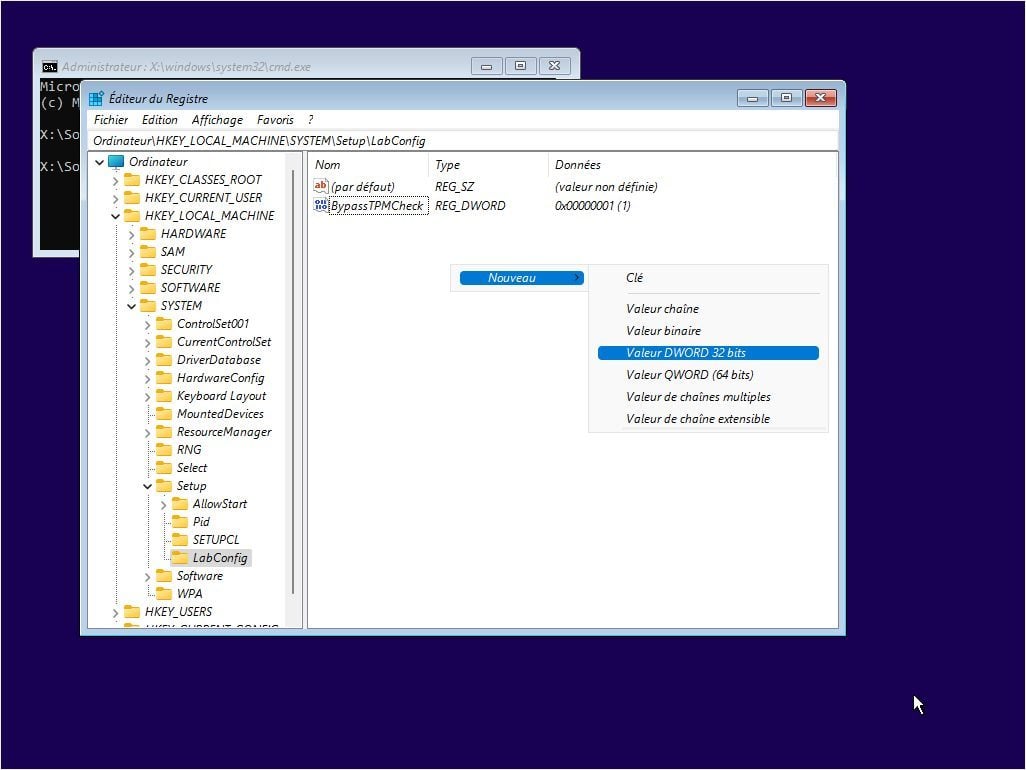Click the ControlSet001 folder icon

coord(164,324)
